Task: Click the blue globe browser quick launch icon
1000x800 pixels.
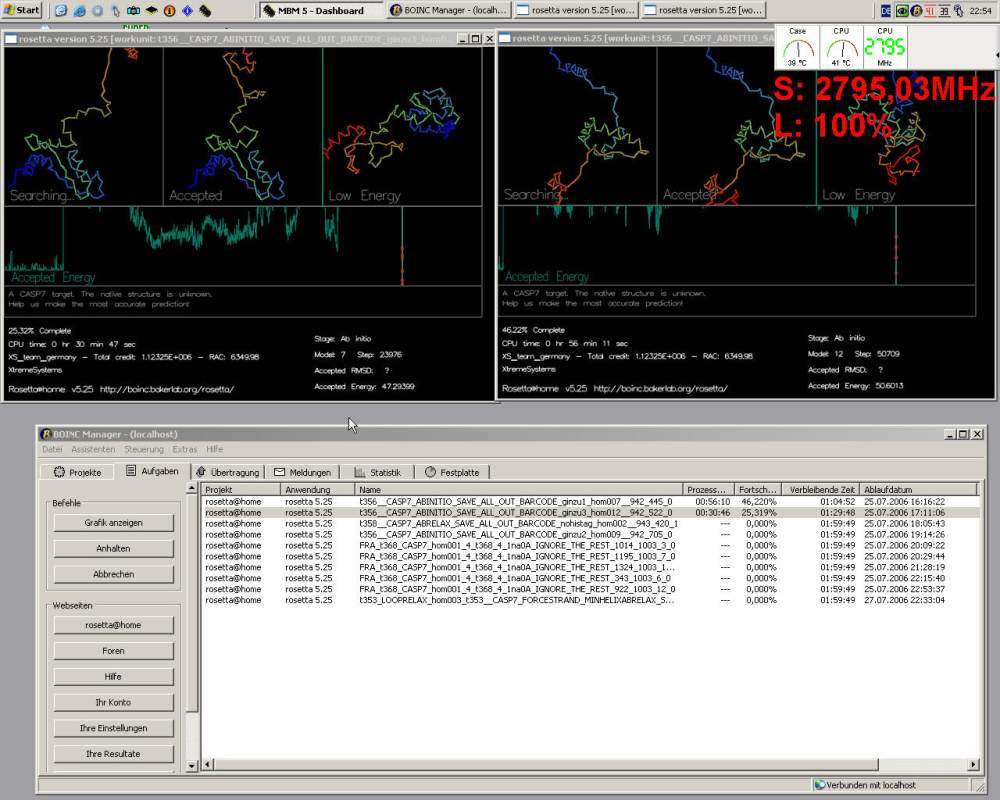Action: (80, 10)
